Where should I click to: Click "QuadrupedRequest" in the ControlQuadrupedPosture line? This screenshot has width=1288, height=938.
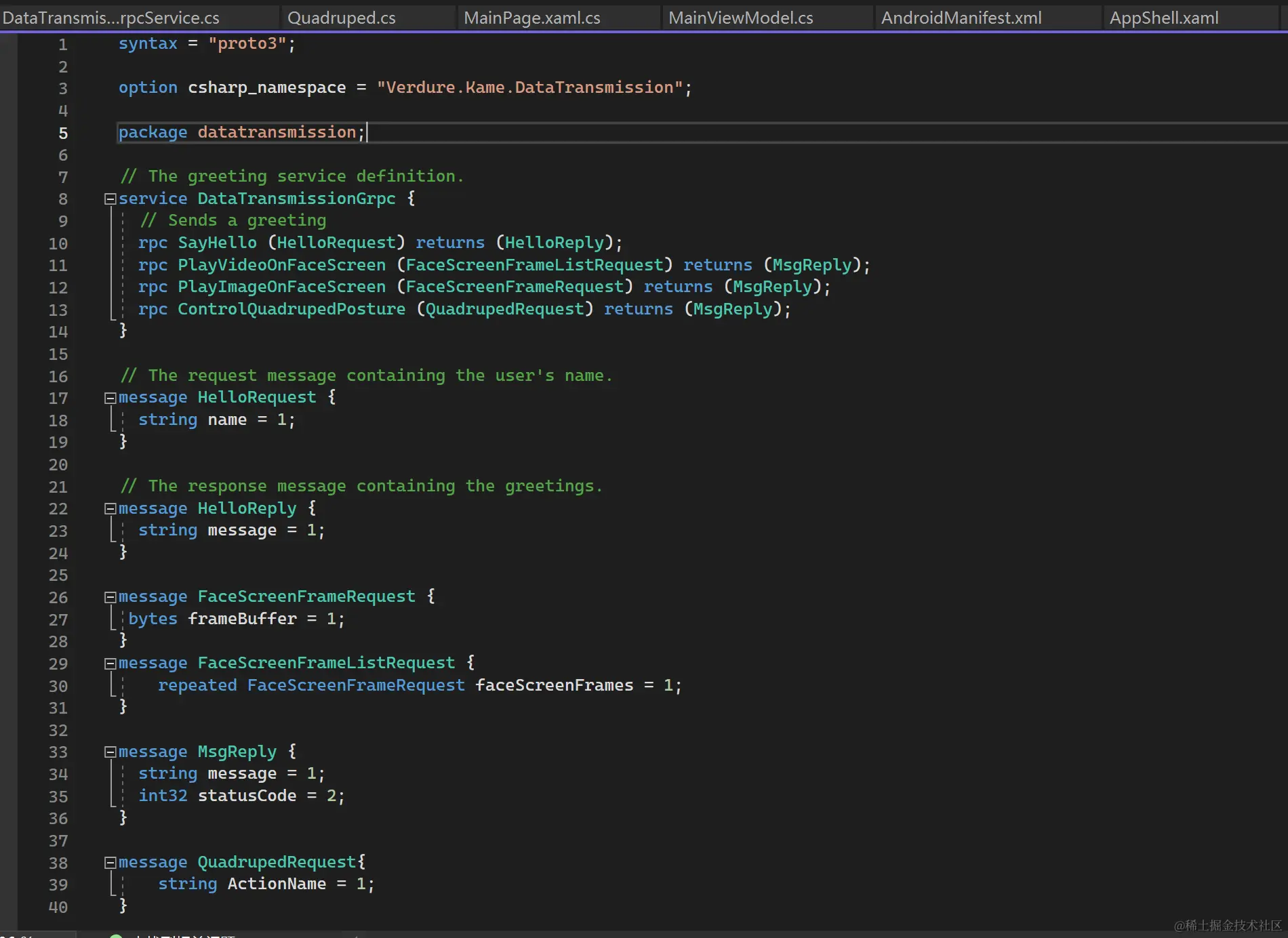504,309
